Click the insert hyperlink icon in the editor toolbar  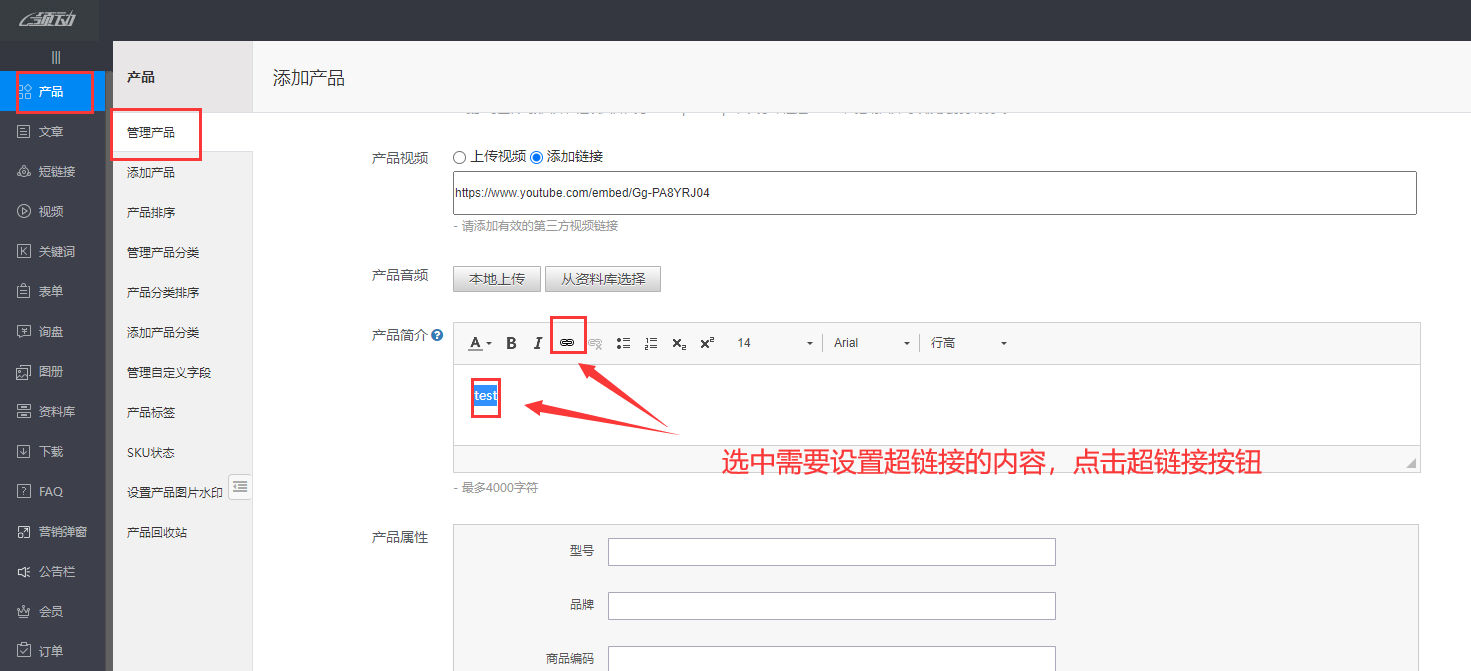(567, 342)
